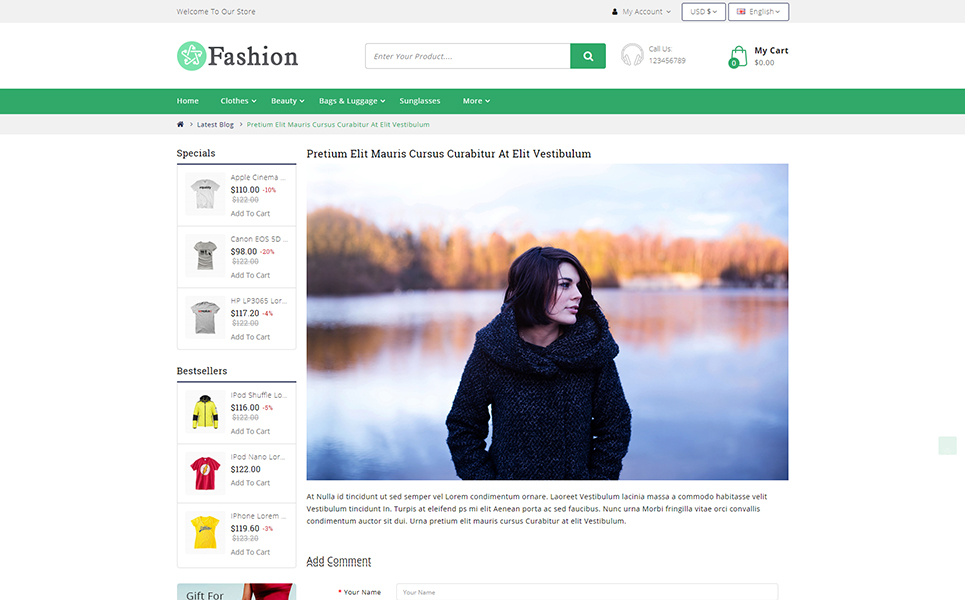This screenshot has height=600, width=965.
Task: Click the Fashion star logo
Action: (191, 56)
